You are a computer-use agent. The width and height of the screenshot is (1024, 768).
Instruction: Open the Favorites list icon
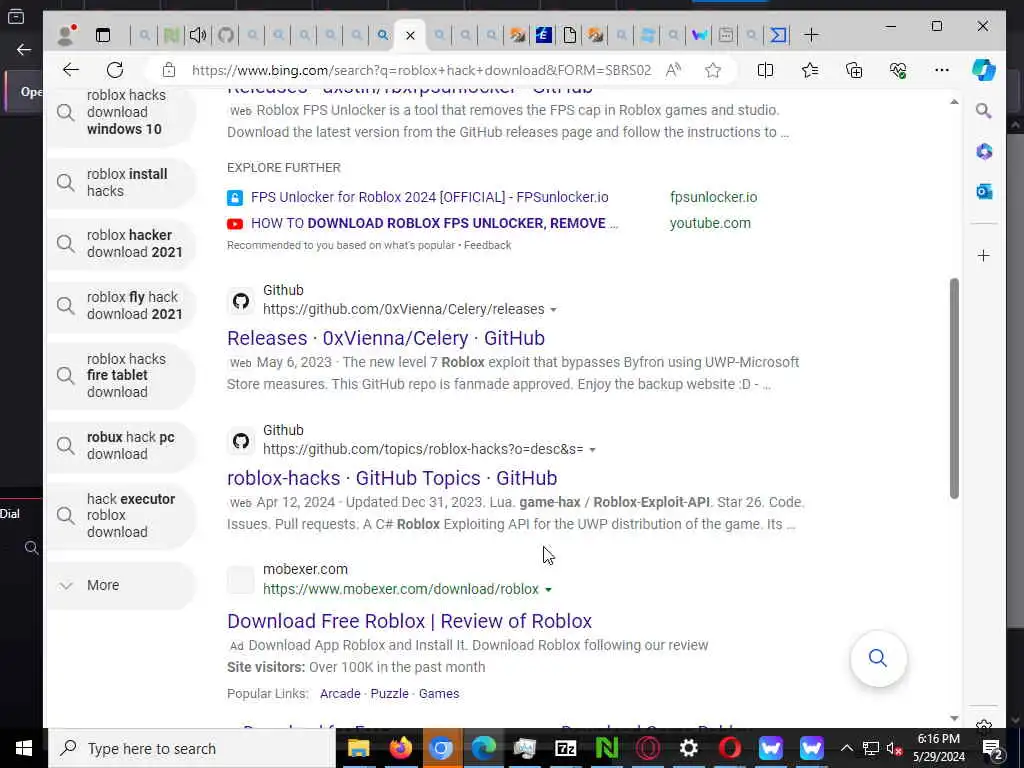pyautogui.click(x=810, y=70)
